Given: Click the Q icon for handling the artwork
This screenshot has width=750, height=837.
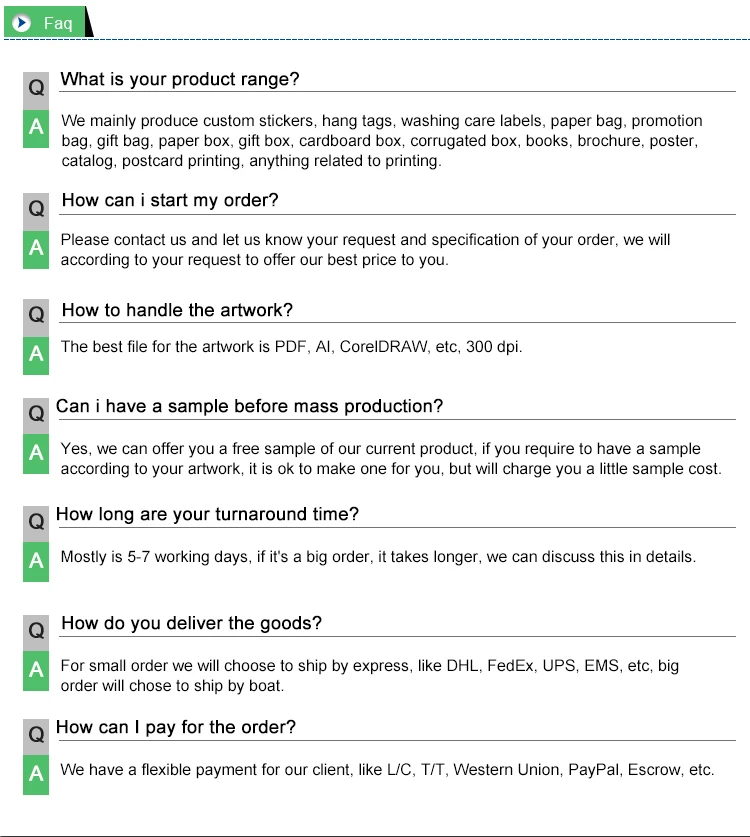Looking at the screenshot, I should (36, 315).
